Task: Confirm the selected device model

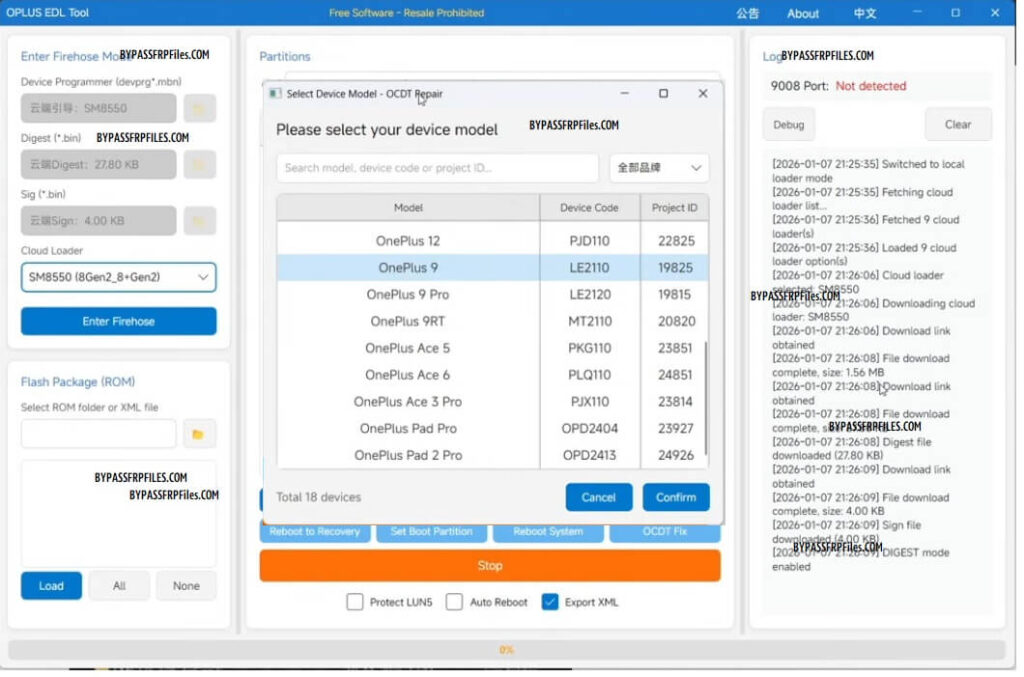Action: click(676, 497)
